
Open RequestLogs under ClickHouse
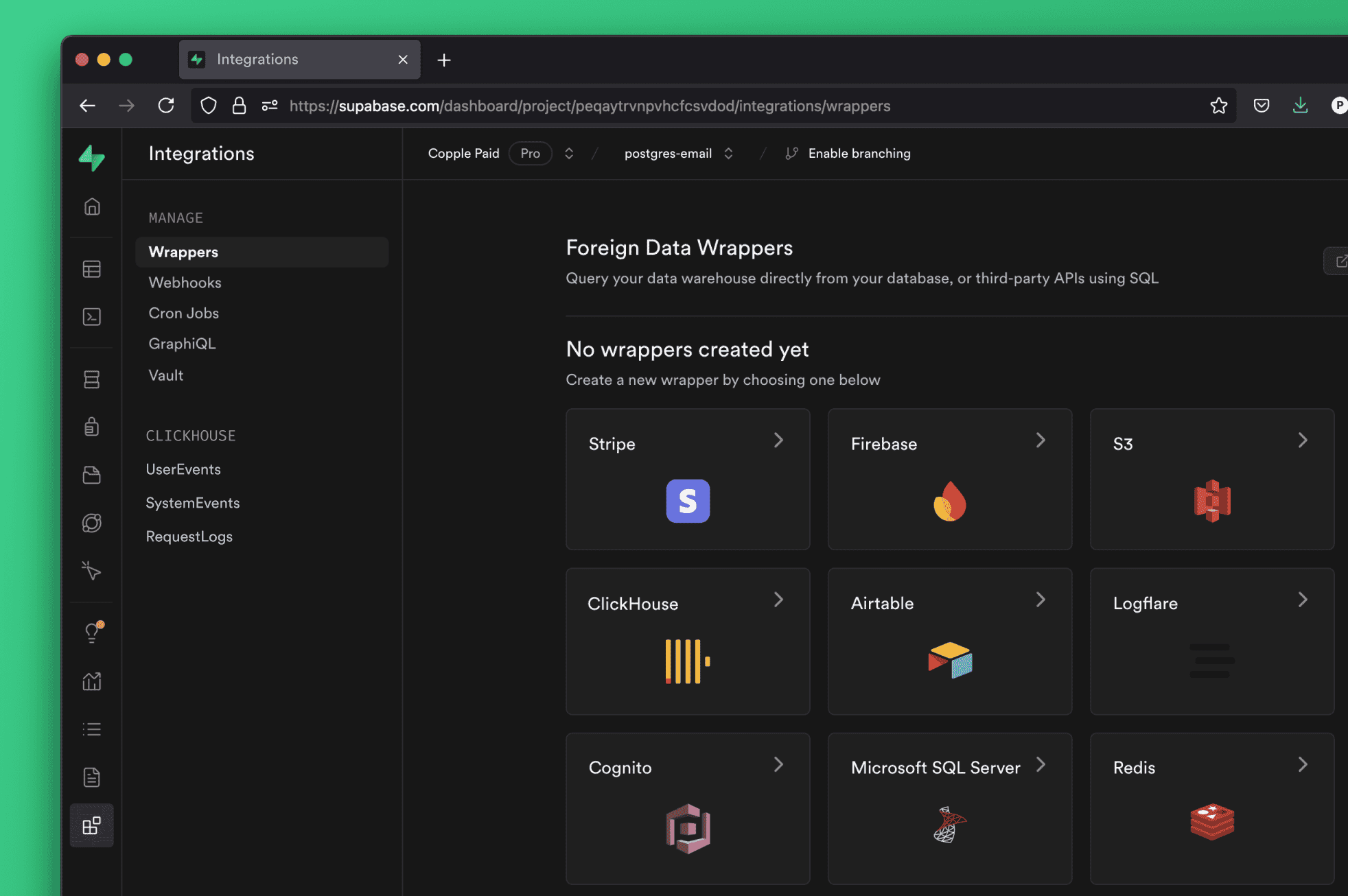point(189,537)
